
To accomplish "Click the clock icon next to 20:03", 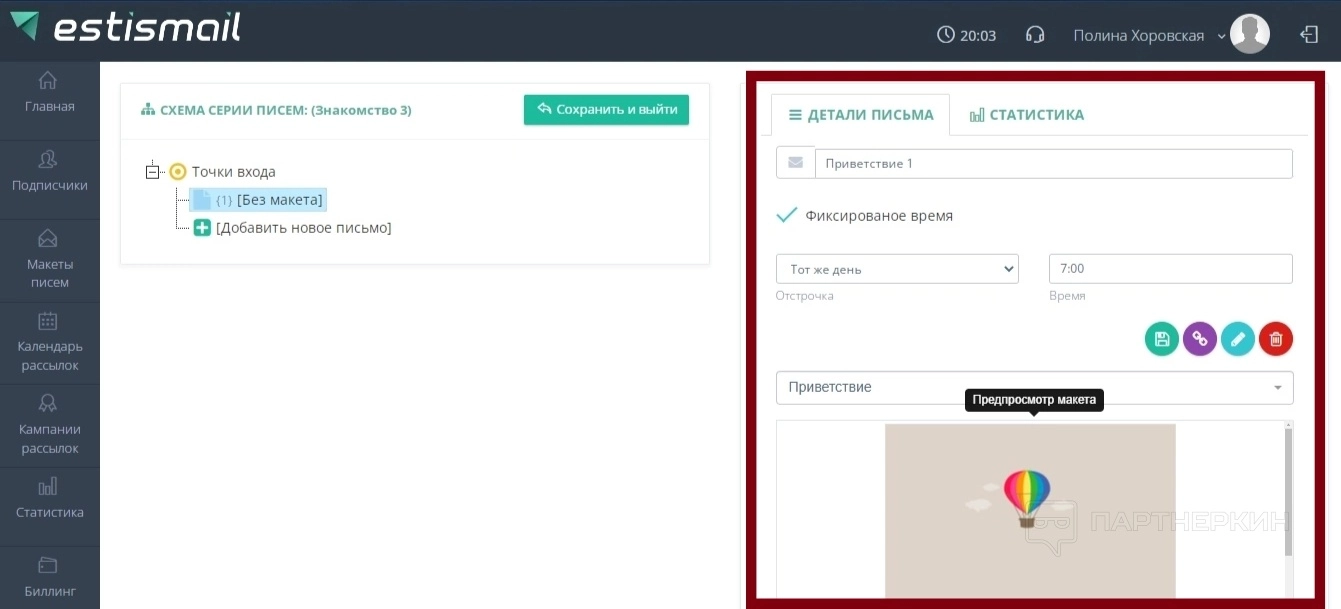I will click(x=945, y=35).
